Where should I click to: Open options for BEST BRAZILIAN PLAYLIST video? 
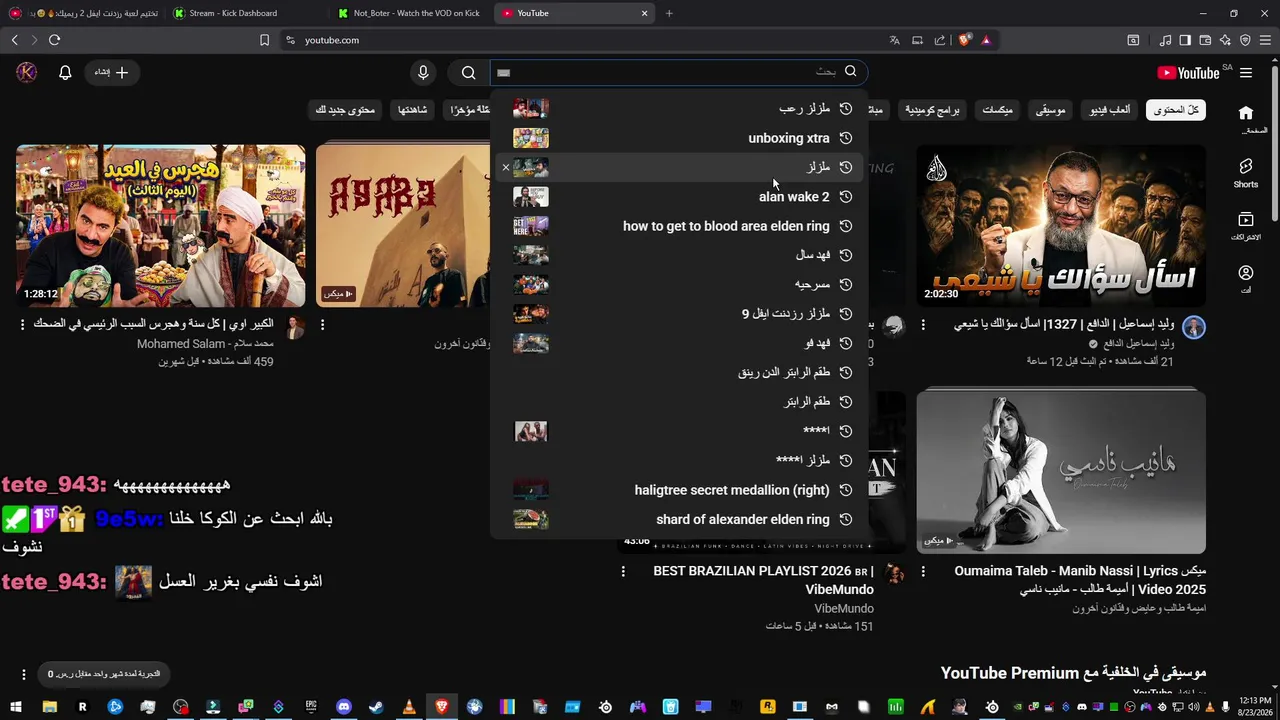pos(623,572)
